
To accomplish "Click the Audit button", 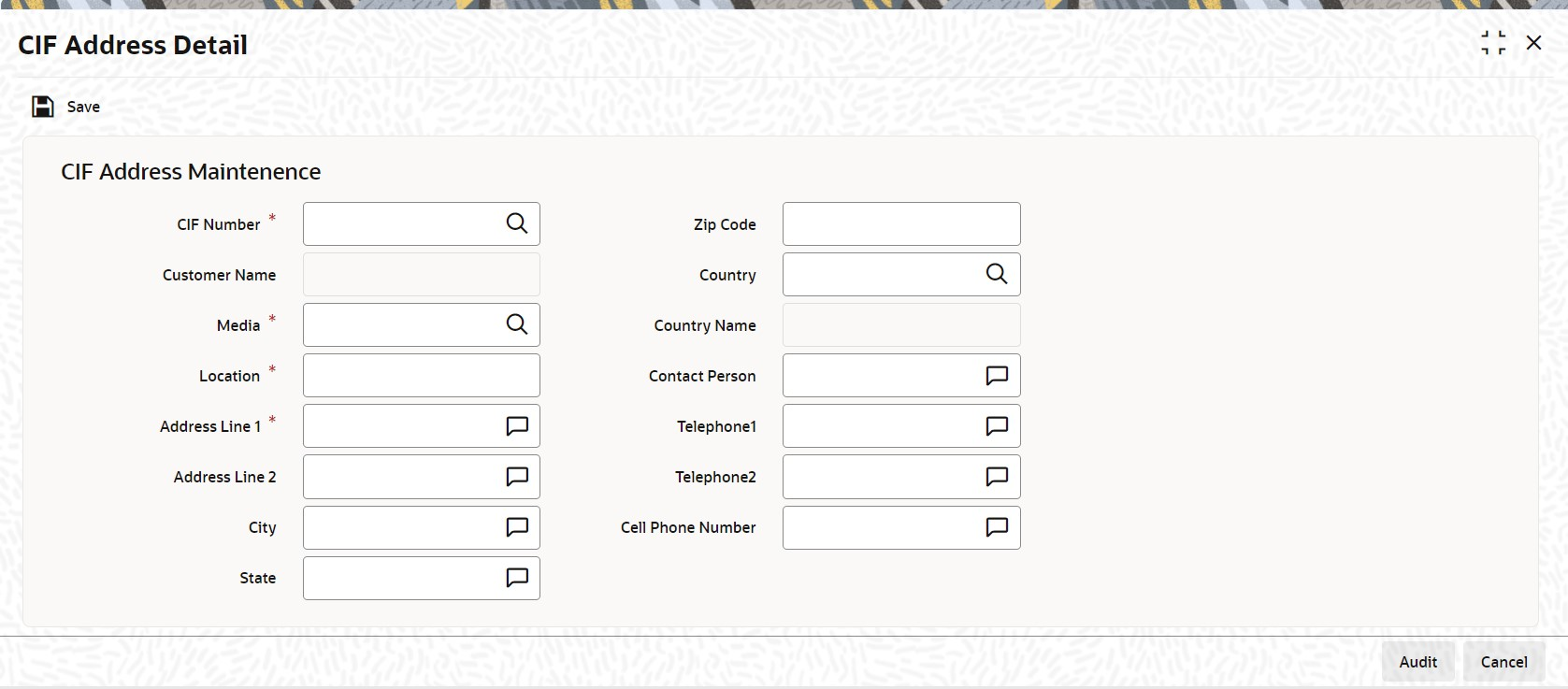I will (x=1418, y=662).
